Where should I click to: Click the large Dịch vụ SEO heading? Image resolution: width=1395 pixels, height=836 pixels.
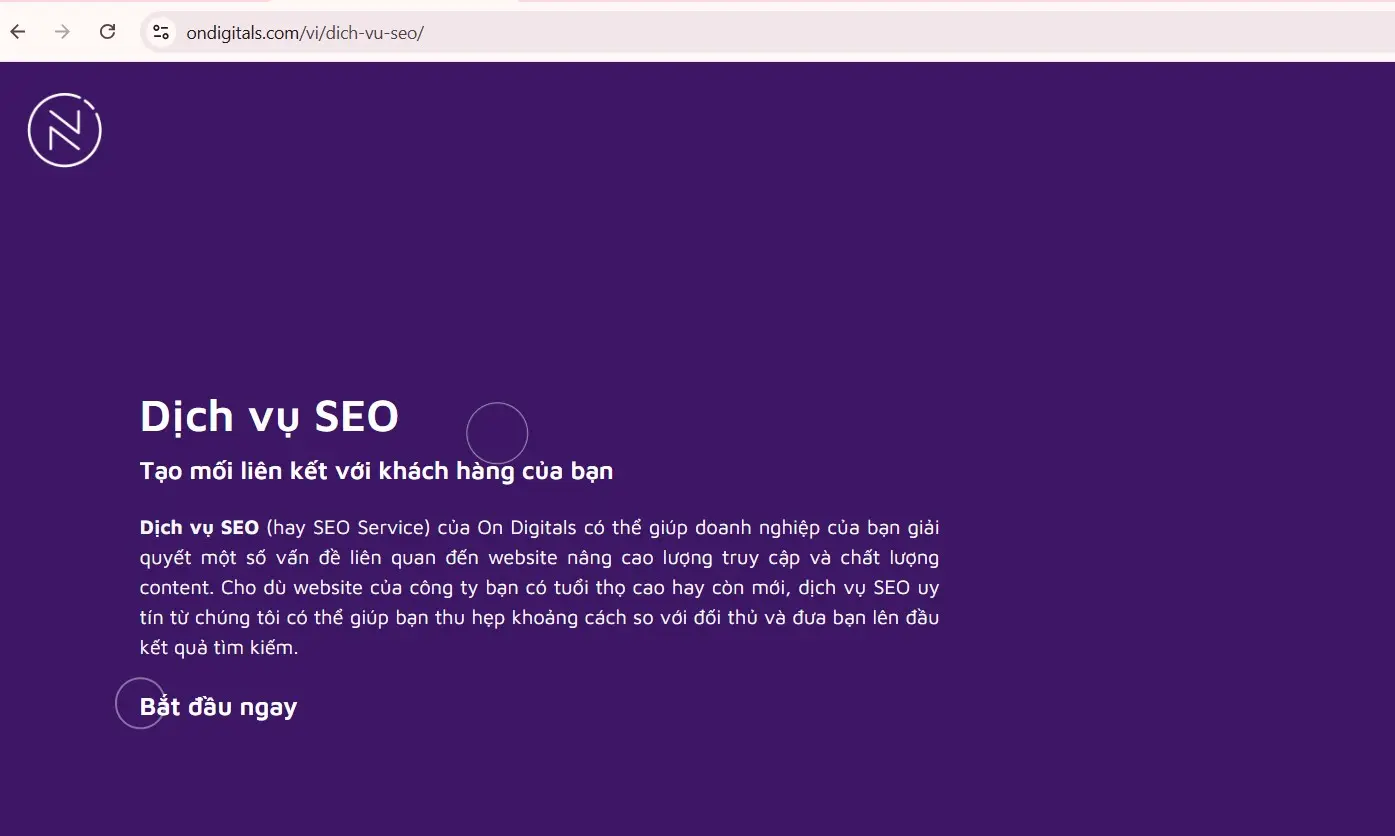(269, 416)
